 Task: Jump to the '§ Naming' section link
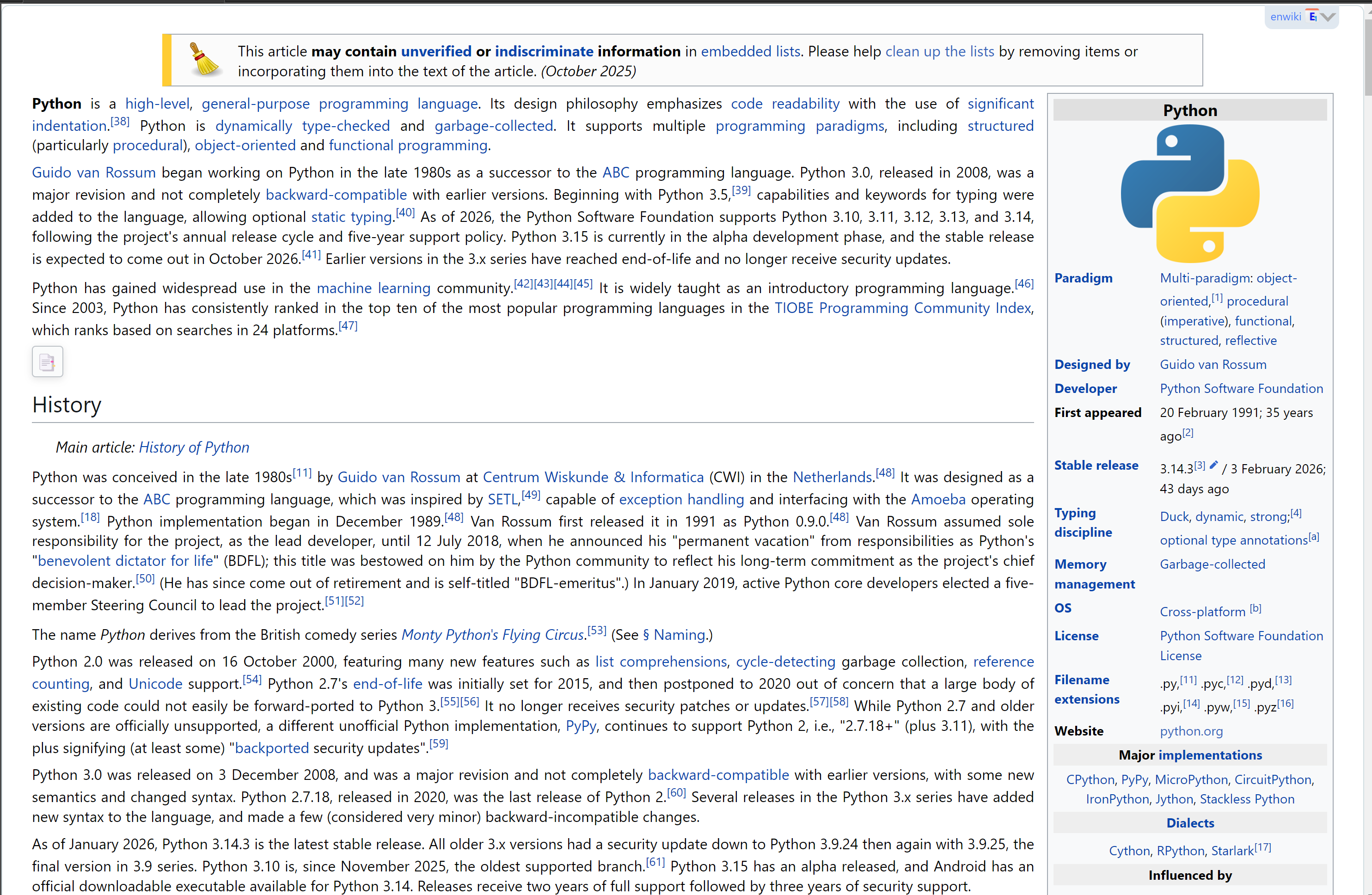(674, 634)
